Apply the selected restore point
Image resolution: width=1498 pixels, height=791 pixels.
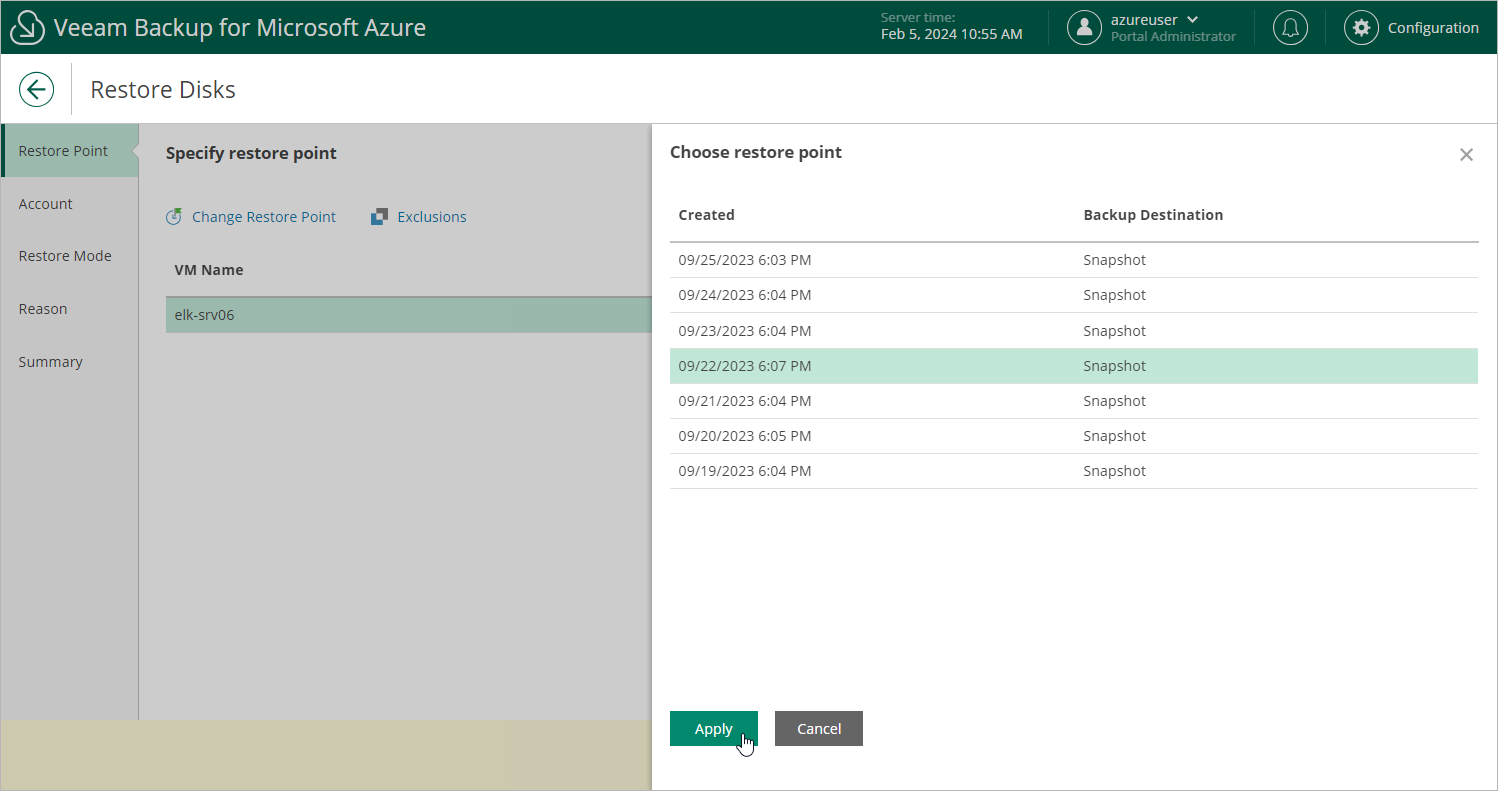(x=714, y=729)
